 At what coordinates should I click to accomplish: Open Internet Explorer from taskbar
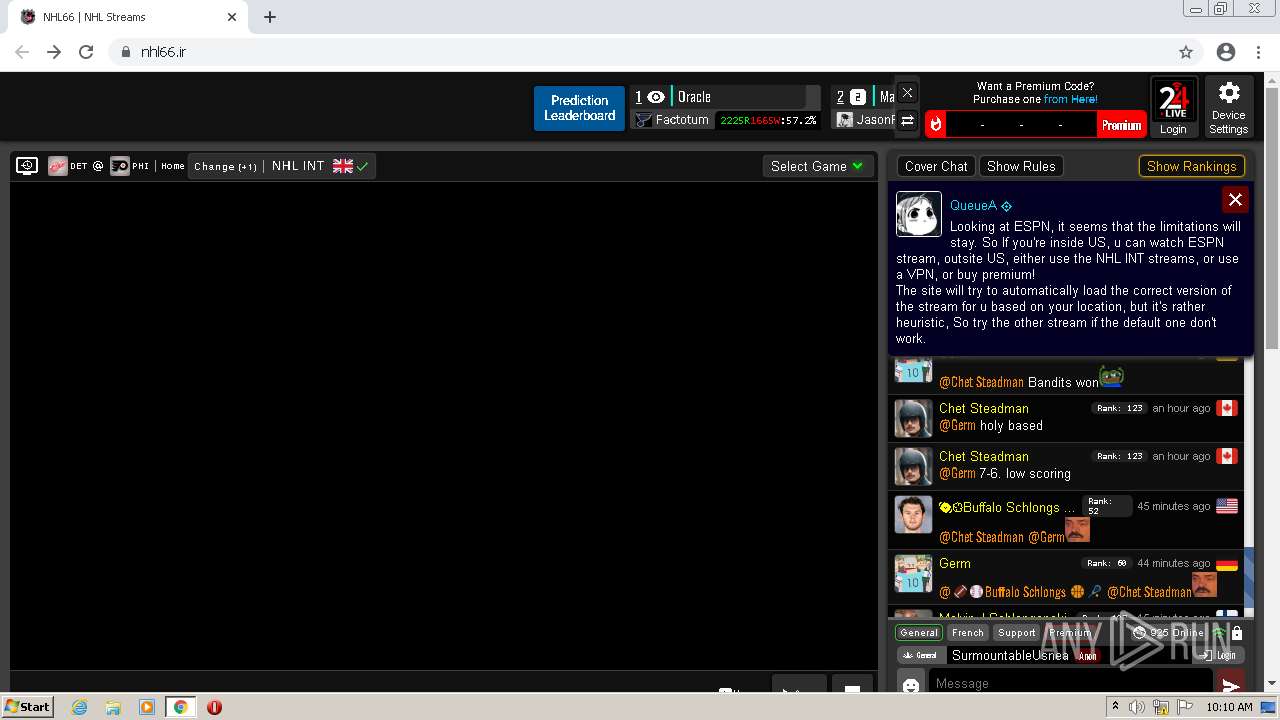80,707
